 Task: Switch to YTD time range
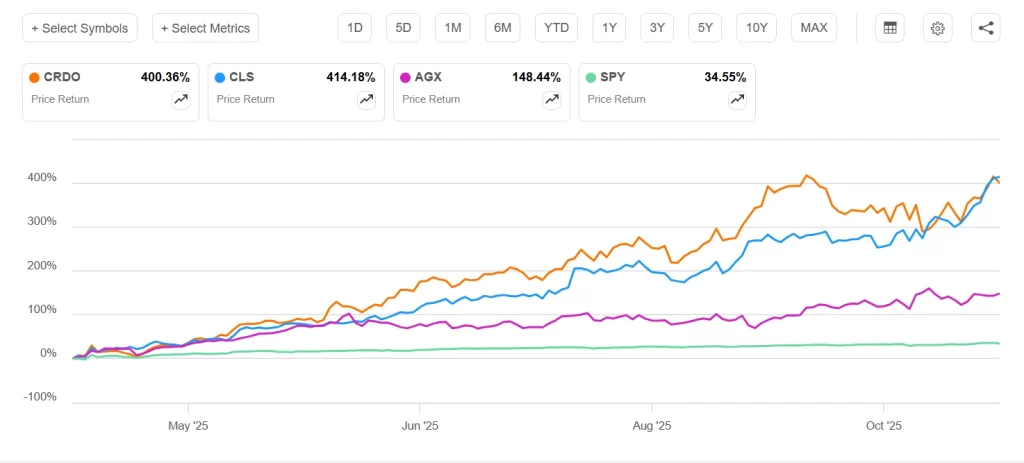pyautogui.click(x=555, y=28)
